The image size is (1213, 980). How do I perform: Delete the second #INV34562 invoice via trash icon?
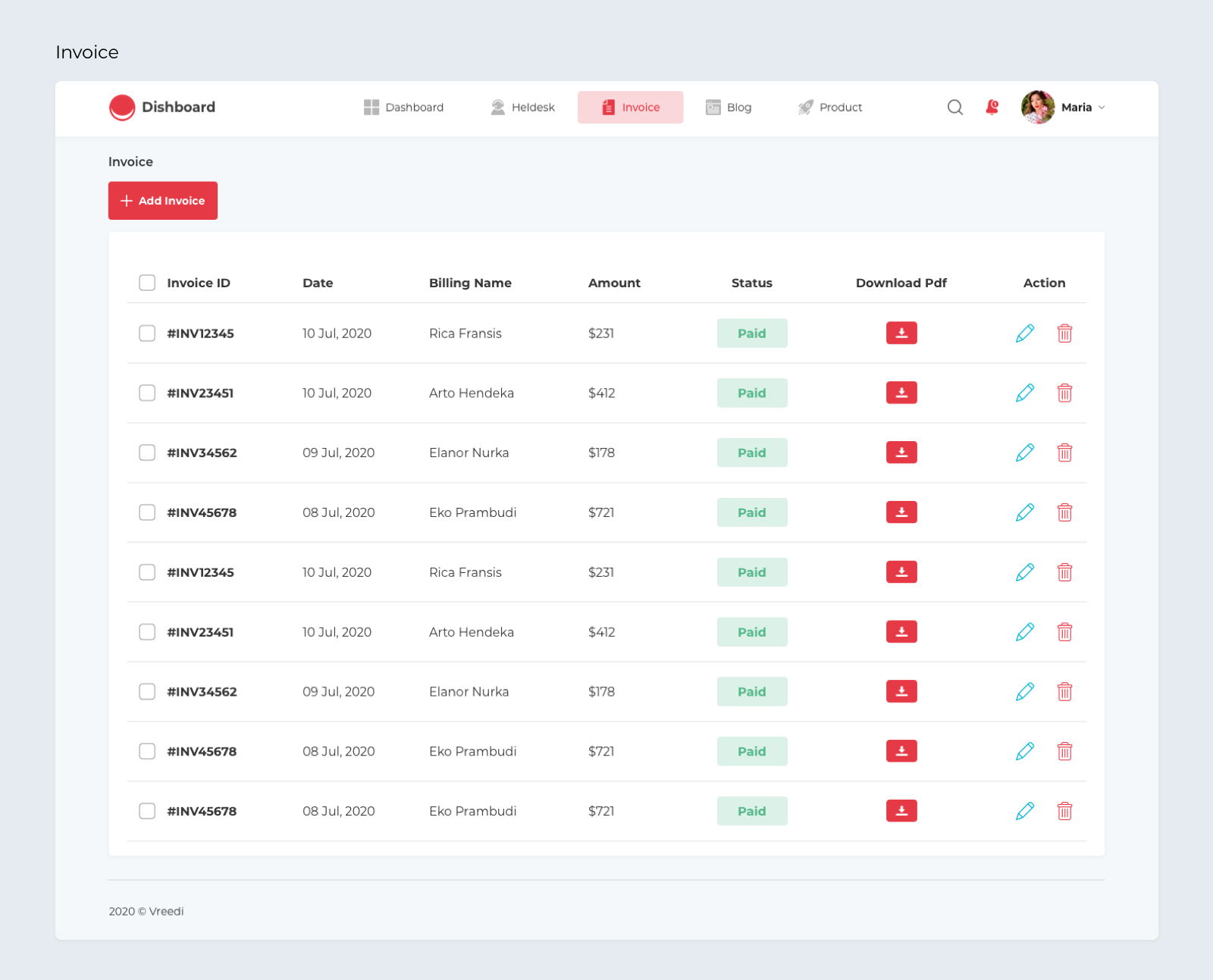(x=1064, y=691)
